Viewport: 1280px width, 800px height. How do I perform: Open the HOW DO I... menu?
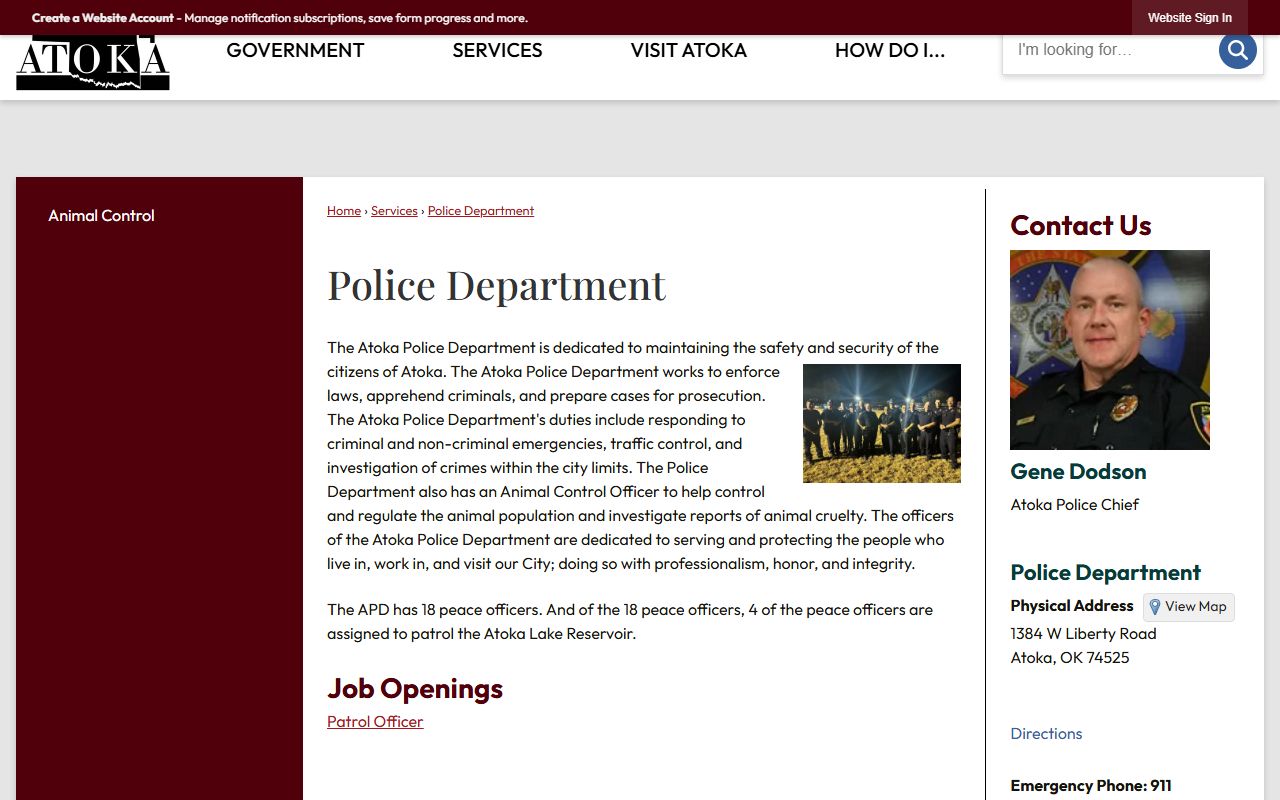click(x=889, y=50)
